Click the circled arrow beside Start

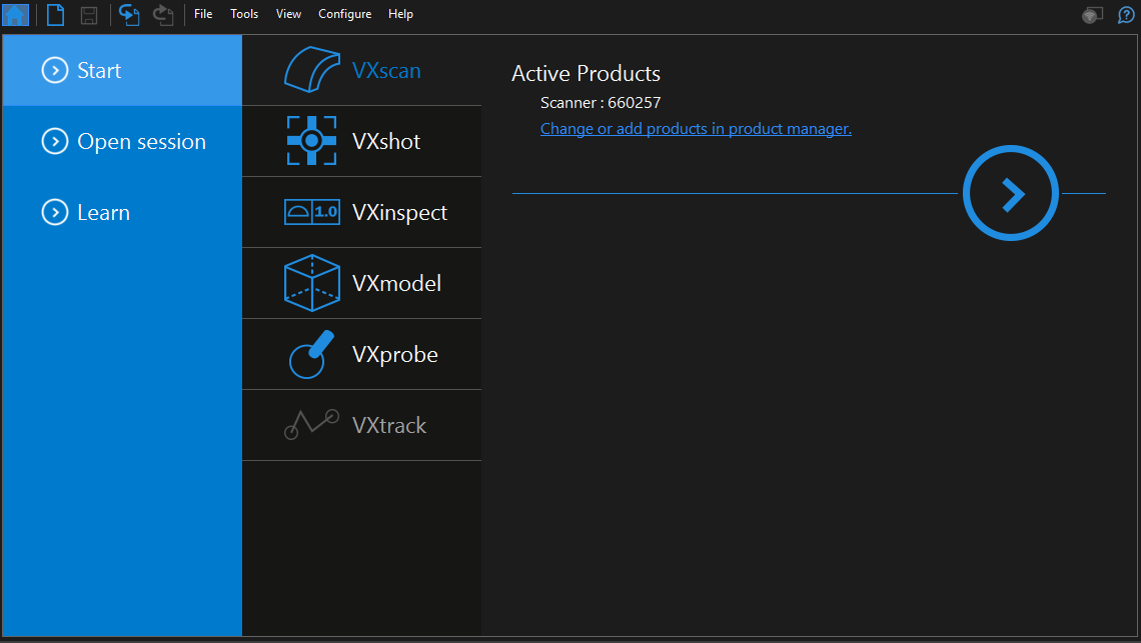(55, 71)
